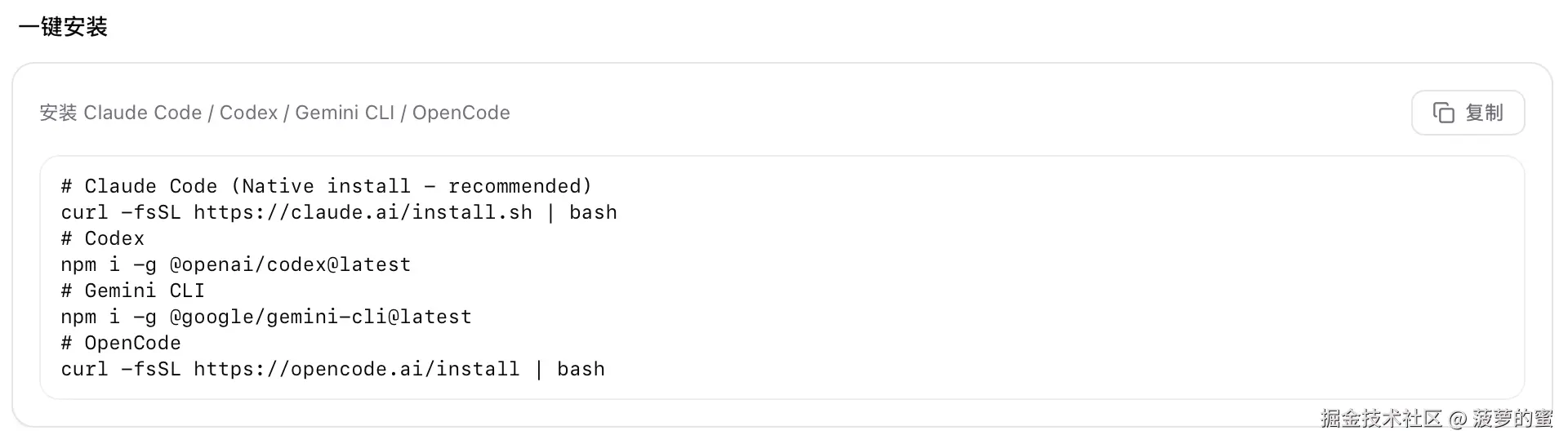
Task: Click the 掘金技术社区 watermark text
Action: click(x=1381, y=419)
